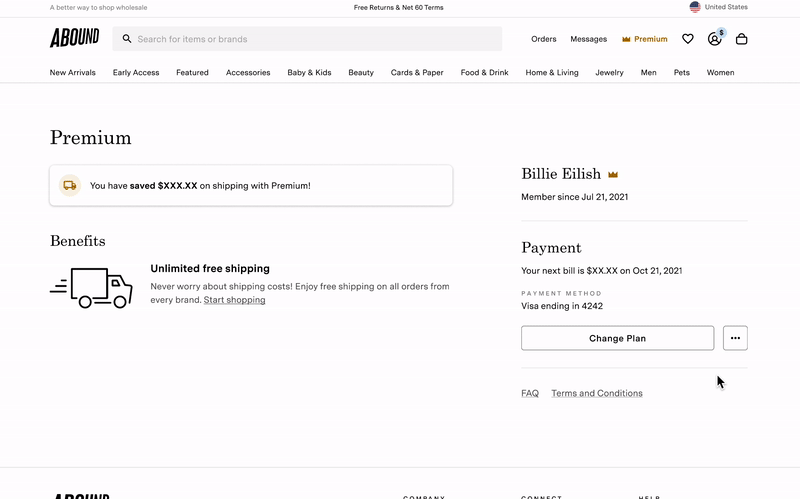Click the Premium page heading
The width and height of the screenshot is (800, 499).
click(90, 138)
